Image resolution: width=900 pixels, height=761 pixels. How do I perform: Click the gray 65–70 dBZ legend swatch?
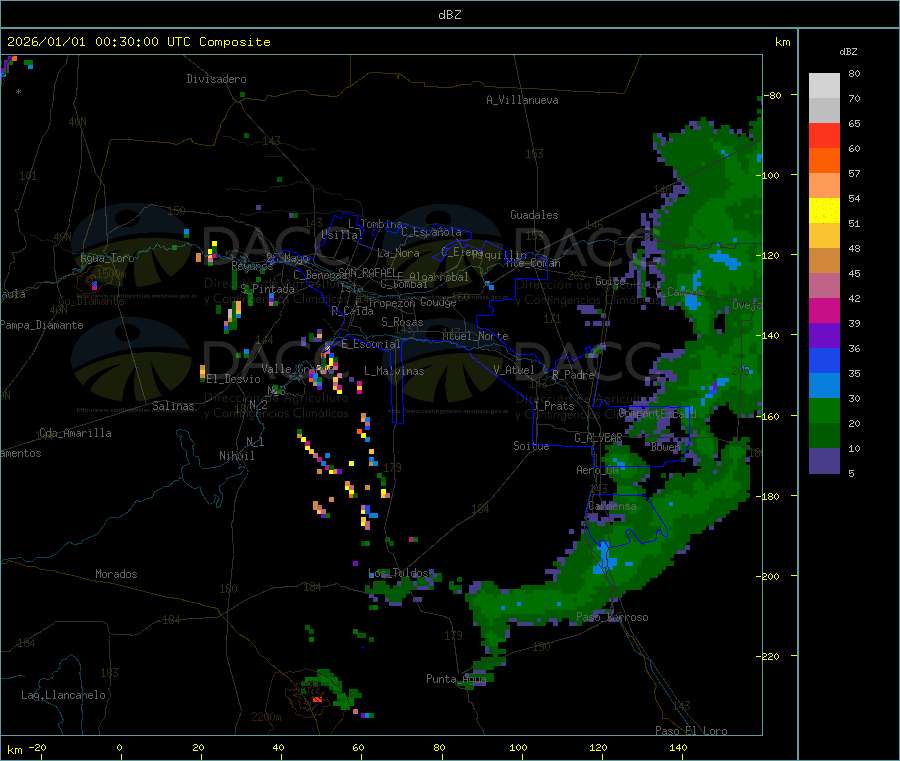click(x=824, y=111)
